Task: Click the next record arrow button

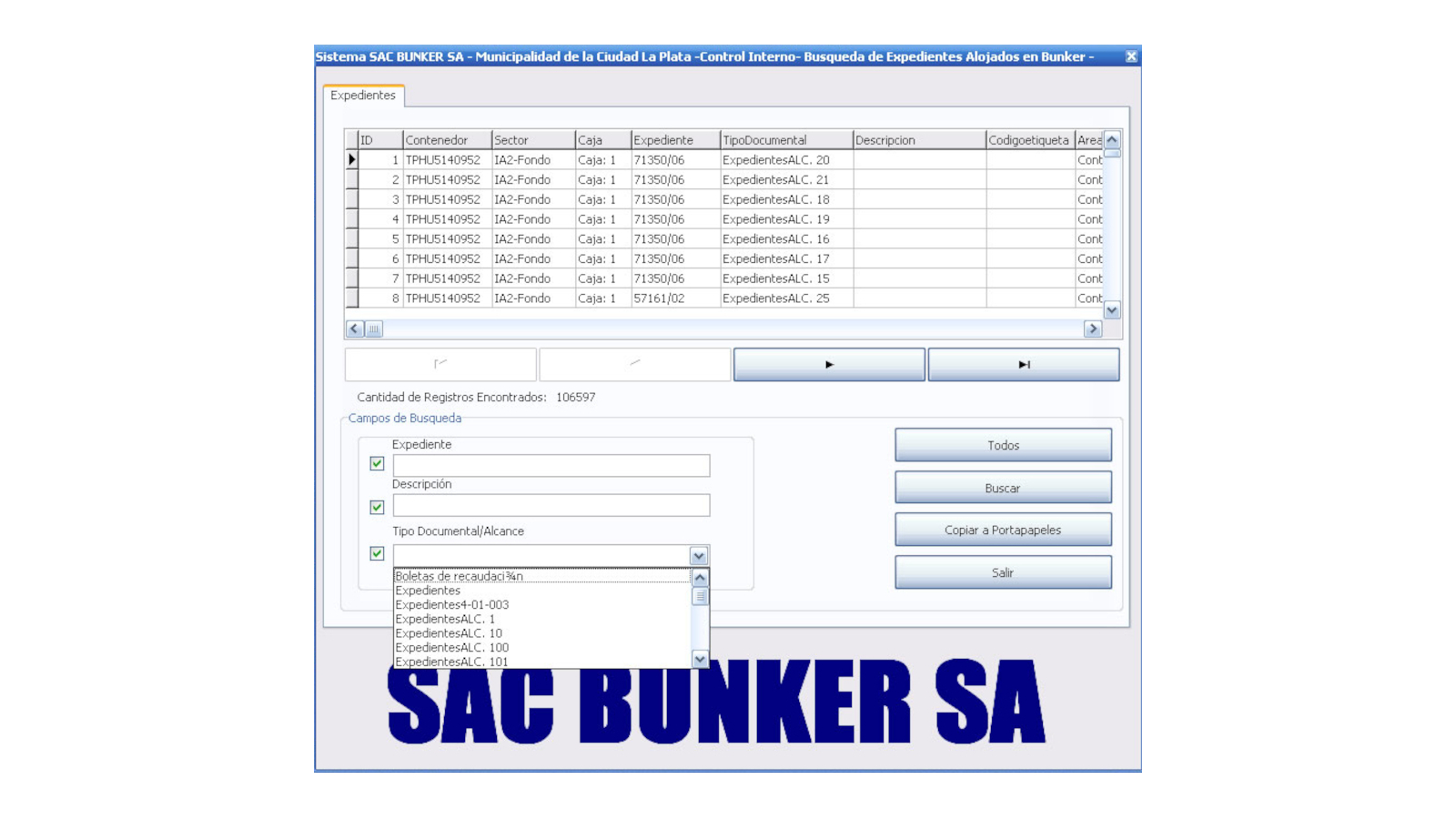Action: [828, 364]
